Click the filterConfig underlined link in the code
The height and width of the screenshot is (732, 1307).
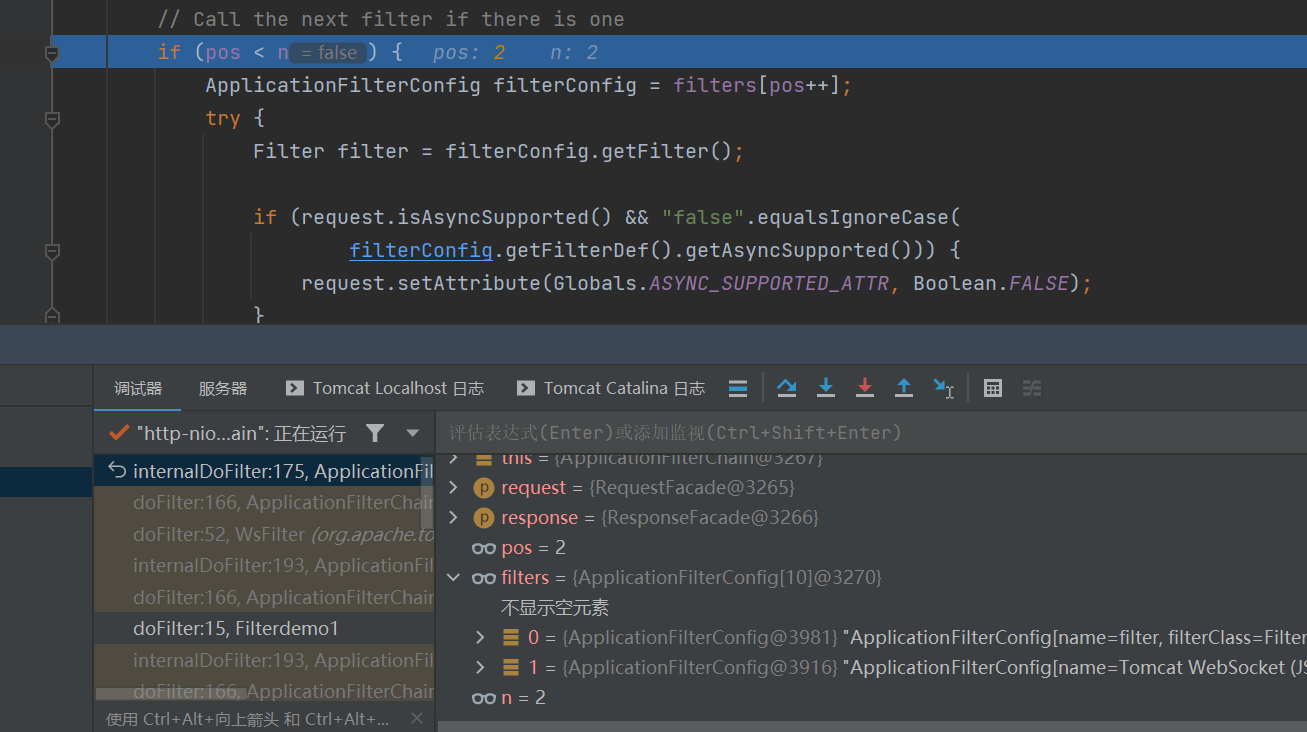pyautogui.click(x=421, y=250)
